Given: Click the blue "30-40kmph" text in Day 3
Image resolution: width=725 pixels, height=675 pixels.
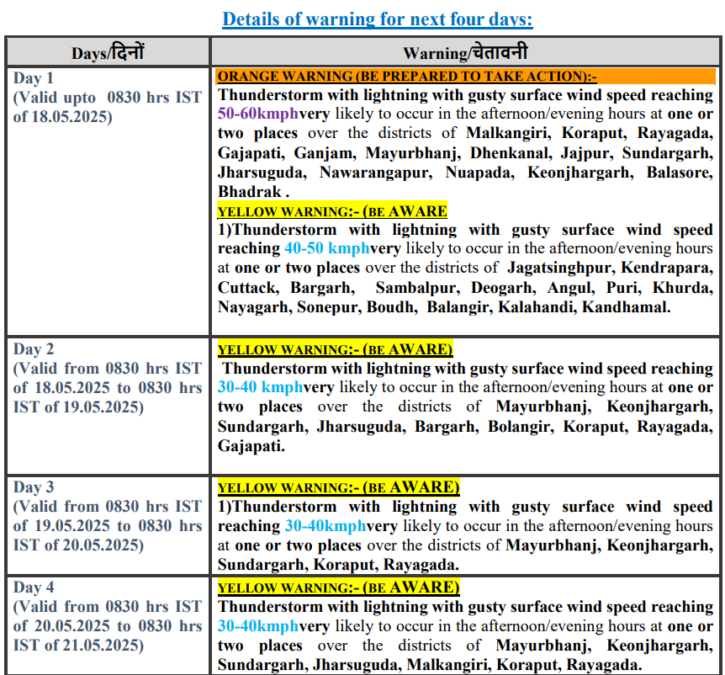Looking at the screenshot, I should coord(325,525).
